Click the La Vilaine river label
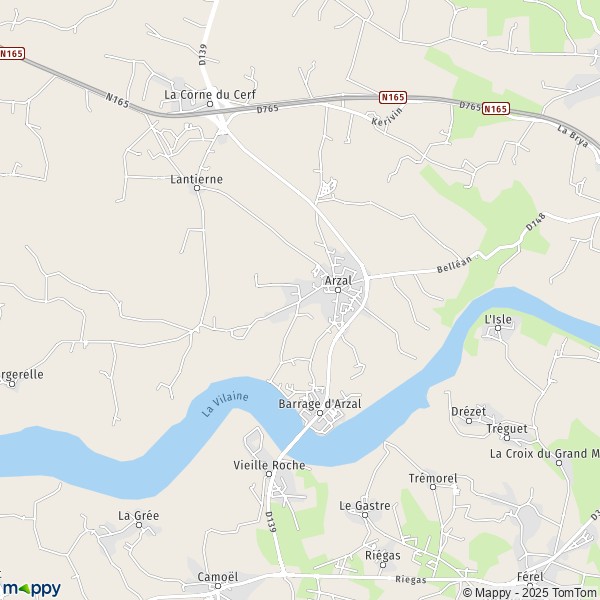 (225, 404)
